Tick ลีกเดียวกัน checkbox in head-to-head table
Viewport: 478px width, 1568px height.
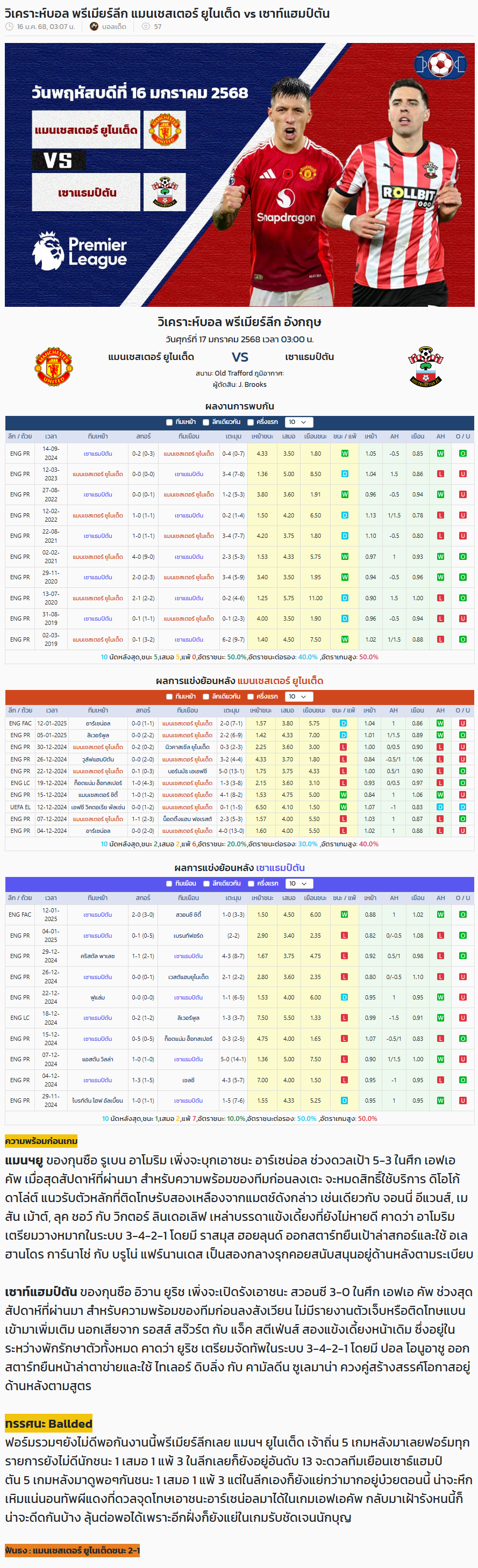tap(206, 422)
